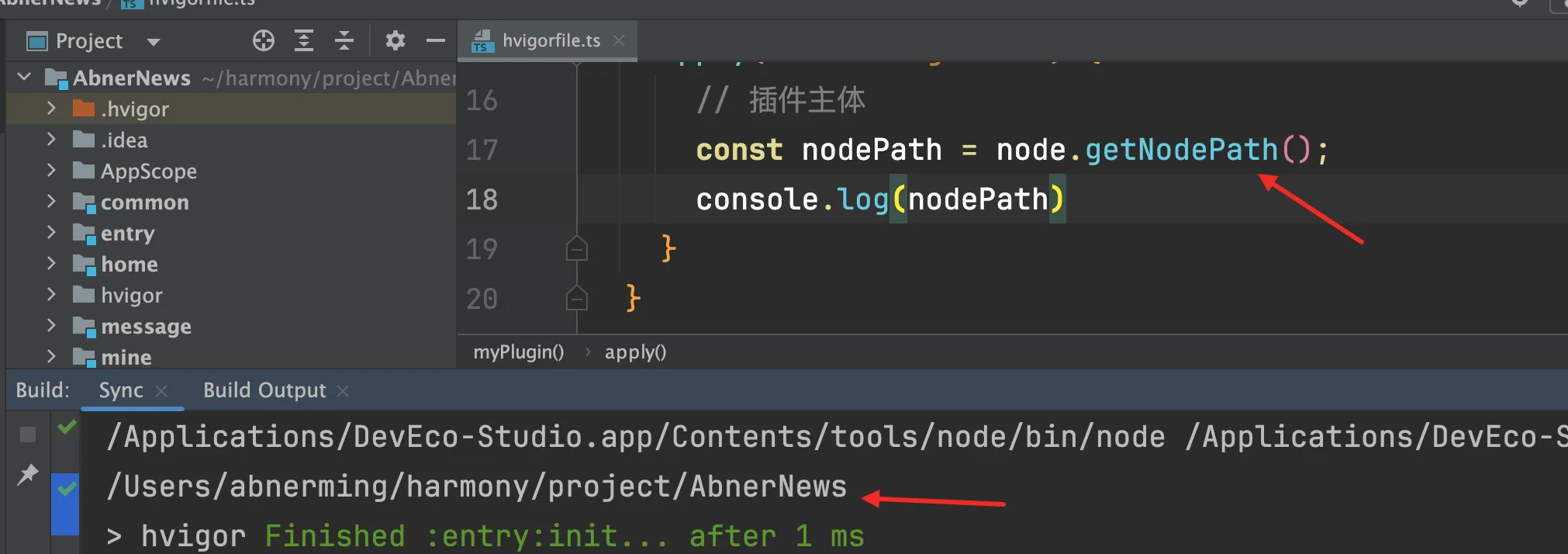Viewport: 1568px width, 554px height.
Task: Select the .hvigor folder row
Action: (x=231, y=109)
